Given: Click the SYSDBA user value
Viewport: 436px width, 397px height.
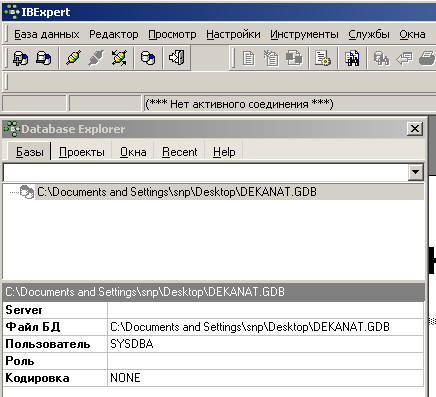Looking at the screenshot, I should click(x=132, y=344).
